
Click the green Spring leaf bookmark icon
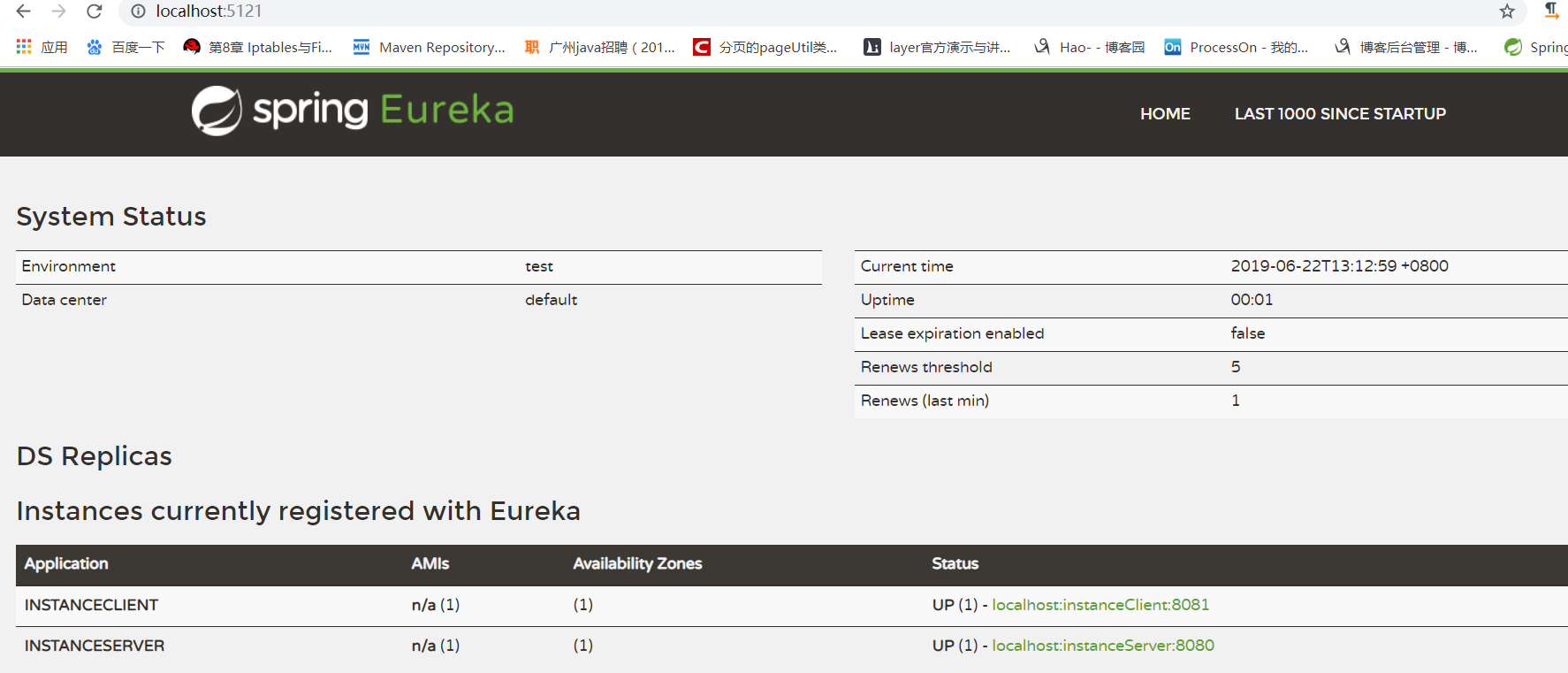pyautogui.click(x=1513, y=47)
